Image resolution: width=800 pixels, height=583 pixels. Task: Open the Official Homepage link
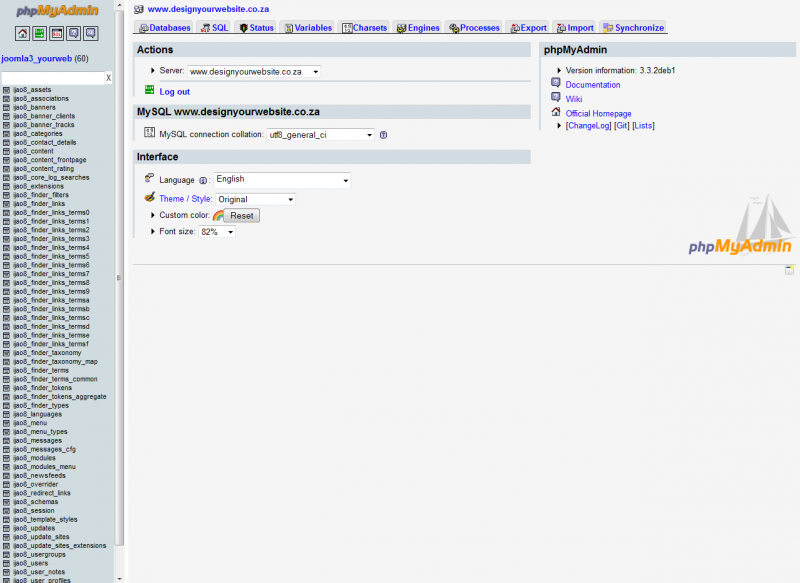[598, 114]
